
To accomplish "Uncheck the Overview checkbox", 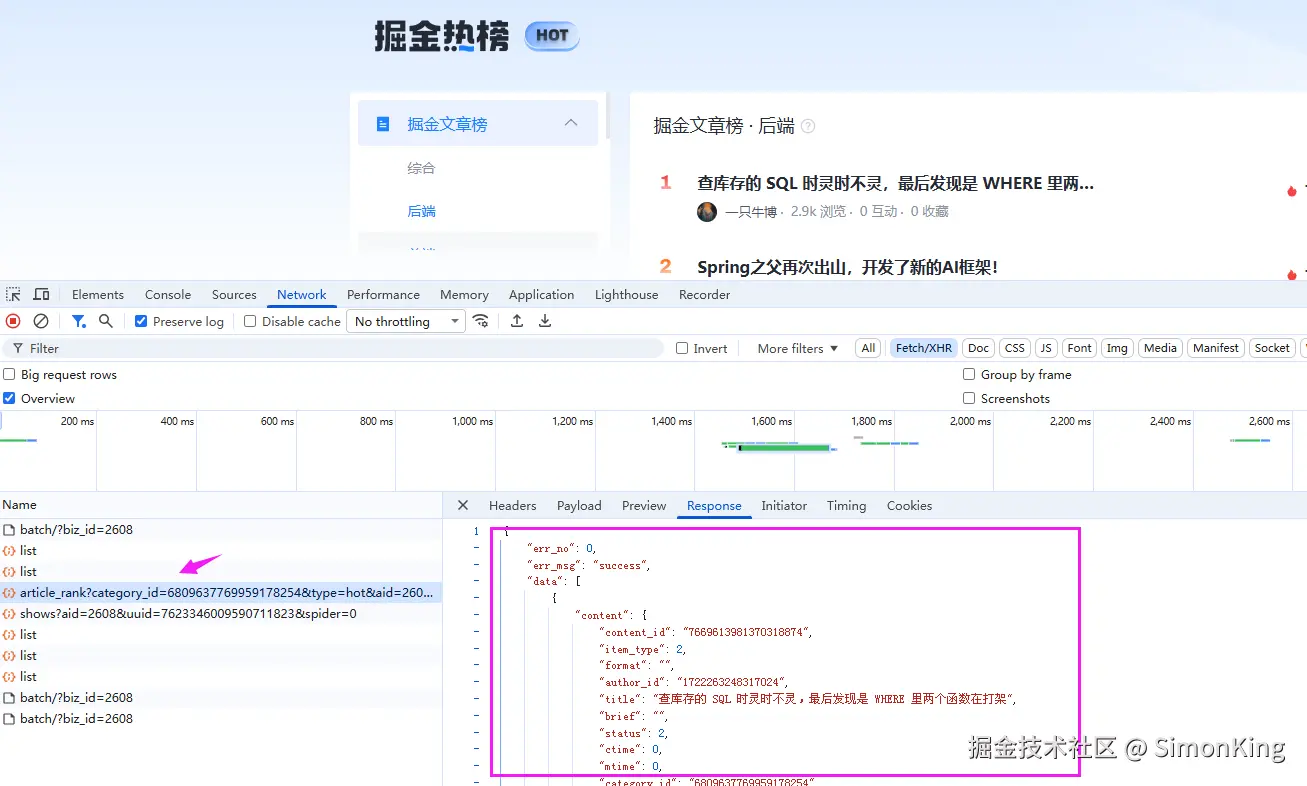I will point(9,398).
